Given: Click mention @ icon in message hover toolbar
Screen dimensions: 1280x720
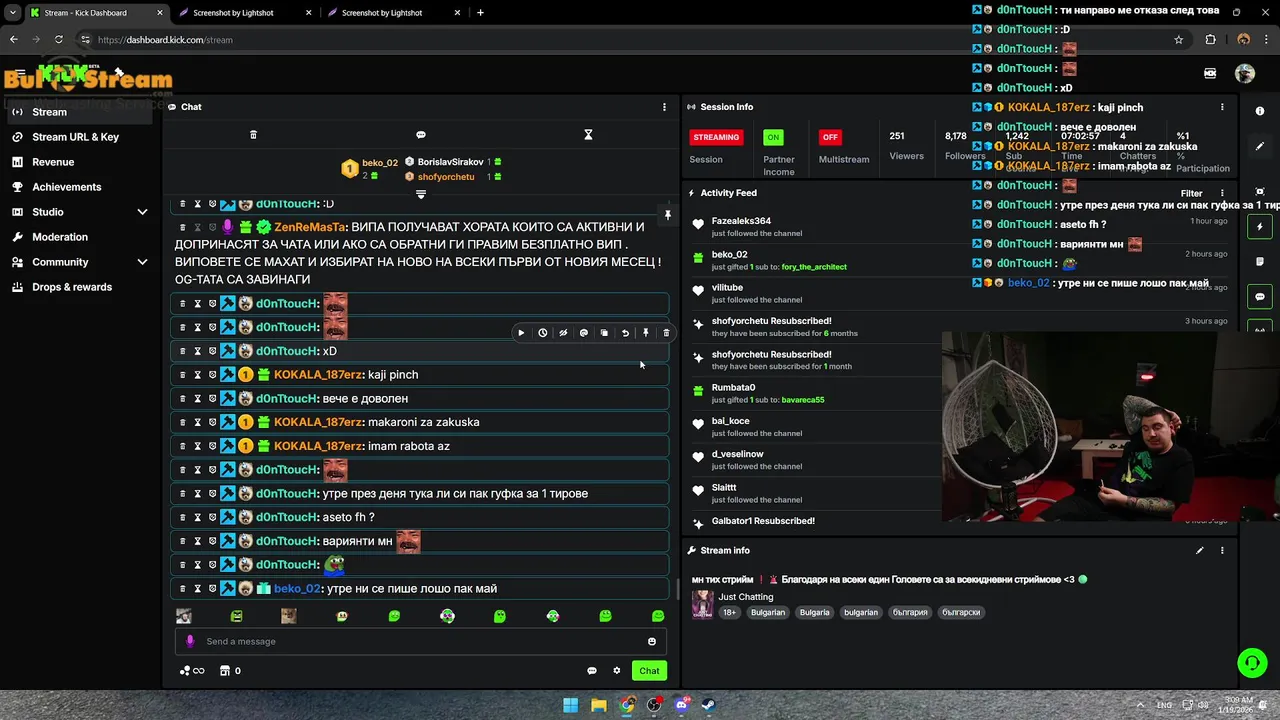Looking at the screenshot, I should click(x=584, y=333).
